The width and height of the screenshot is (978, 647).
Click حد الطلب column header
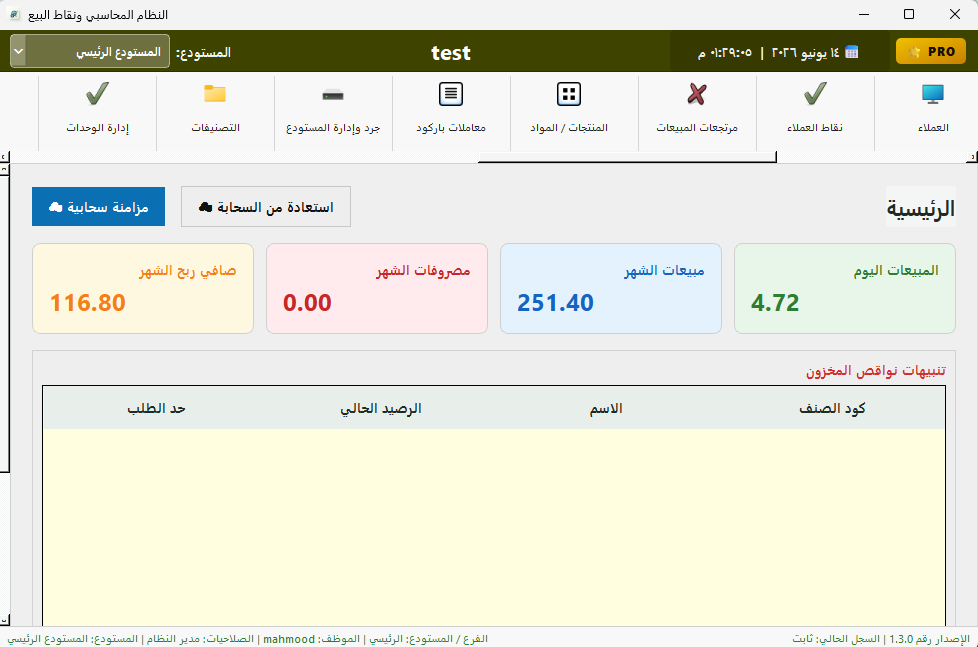point(156,408)
